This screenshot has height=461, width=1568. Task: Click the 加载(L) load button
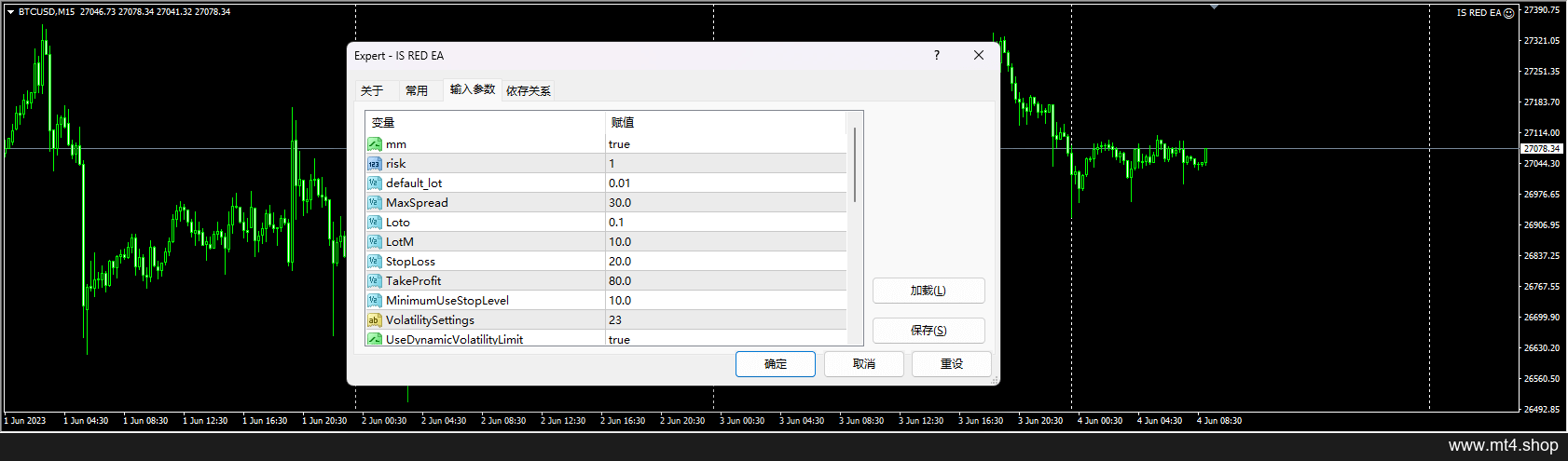(928, 291)
